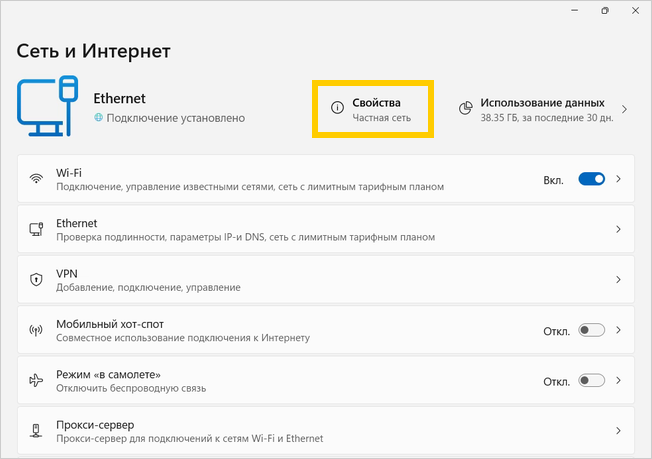Viewport: 652px width, 459px height.
Task: Open Использование данных details
Action: (x=542, y=109)
